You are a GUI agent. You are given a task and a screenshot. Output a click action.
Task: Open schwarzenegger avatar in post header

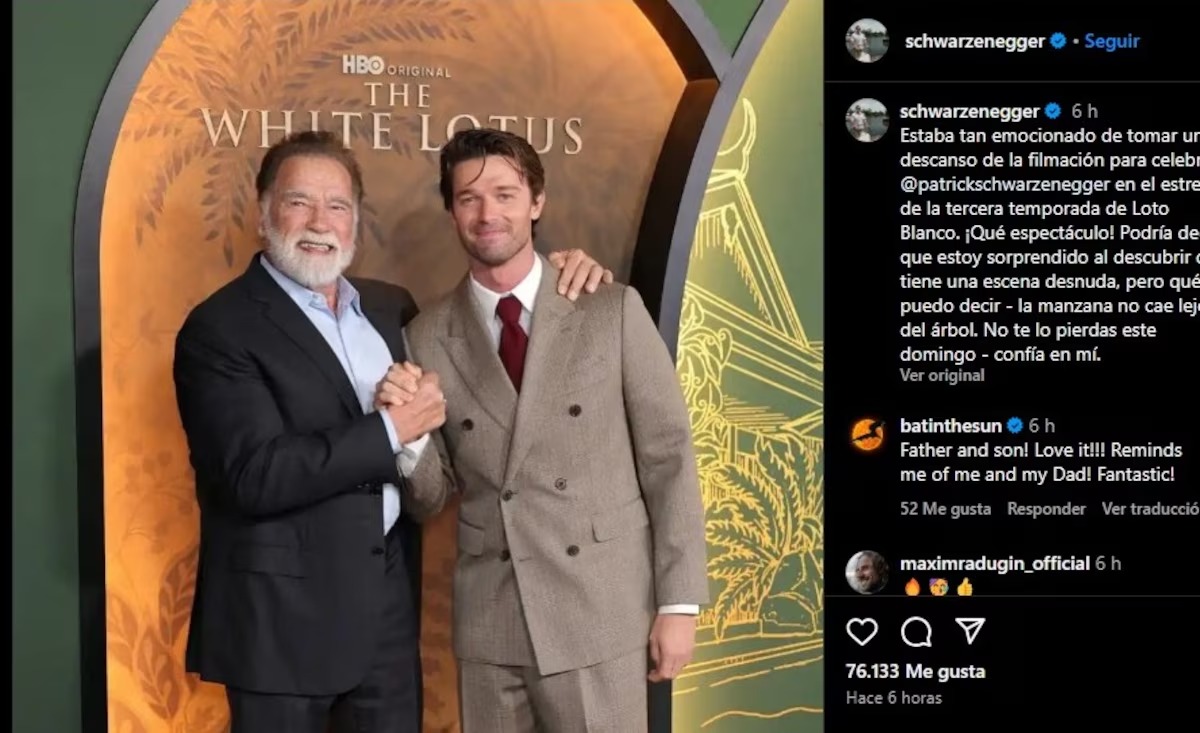pyautogui.click(x=866, y=41)
